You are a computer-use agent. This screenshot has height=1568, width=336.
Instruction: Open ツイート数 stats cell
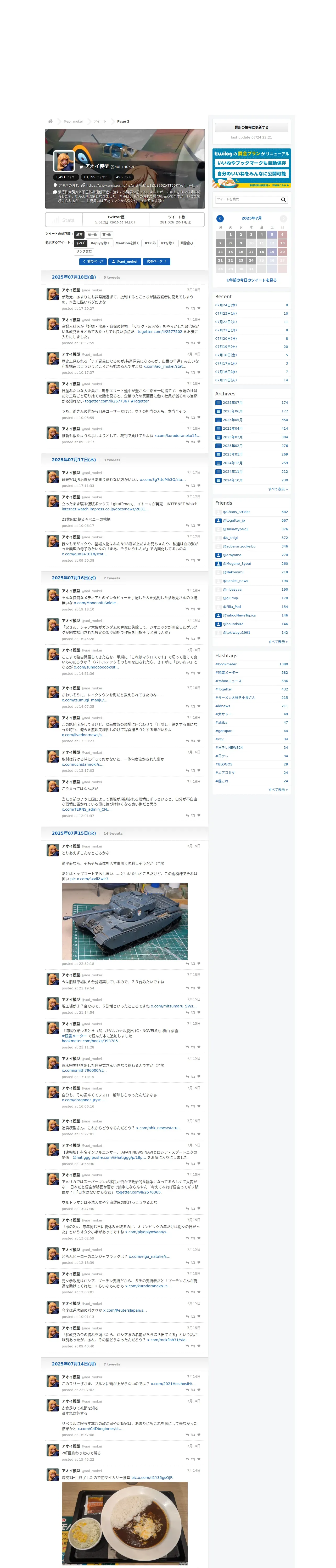(177, 220)
